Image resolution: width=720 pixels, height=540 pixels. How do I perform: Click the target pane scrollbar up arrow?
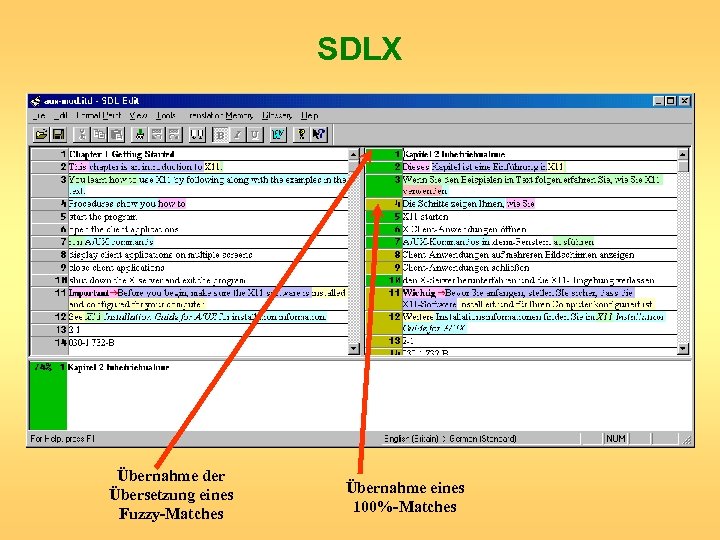pyautogui.click(x=683, y=154)
